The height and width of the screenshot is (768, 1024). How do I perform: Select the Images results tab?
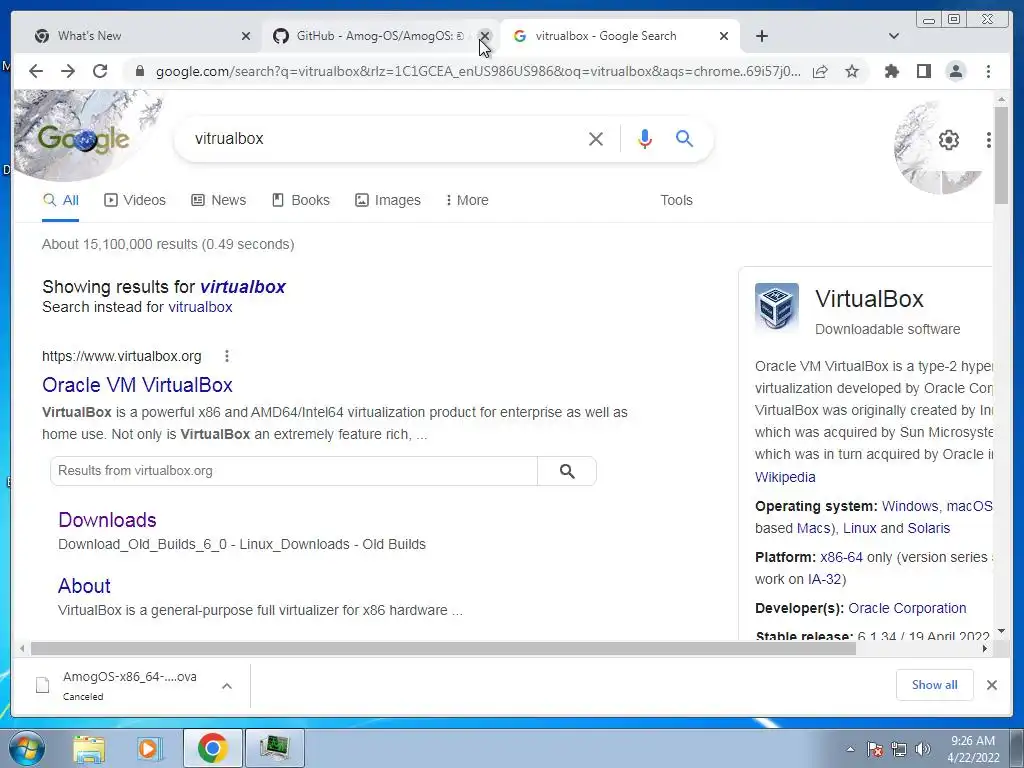[x=388, y=200]
